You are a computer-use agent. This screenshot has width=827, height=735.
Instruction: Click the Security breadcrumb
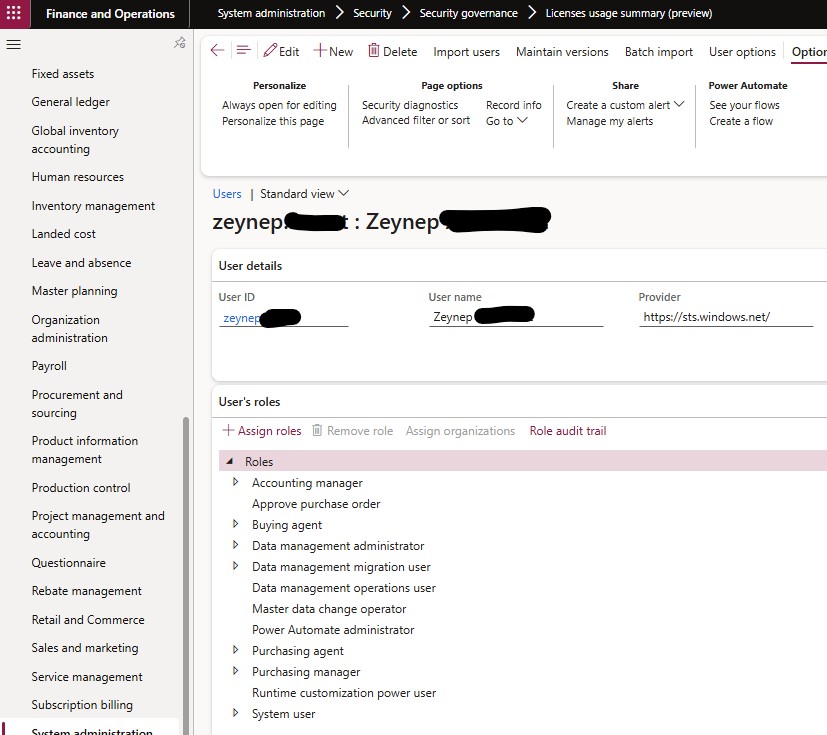coord(372,13)
